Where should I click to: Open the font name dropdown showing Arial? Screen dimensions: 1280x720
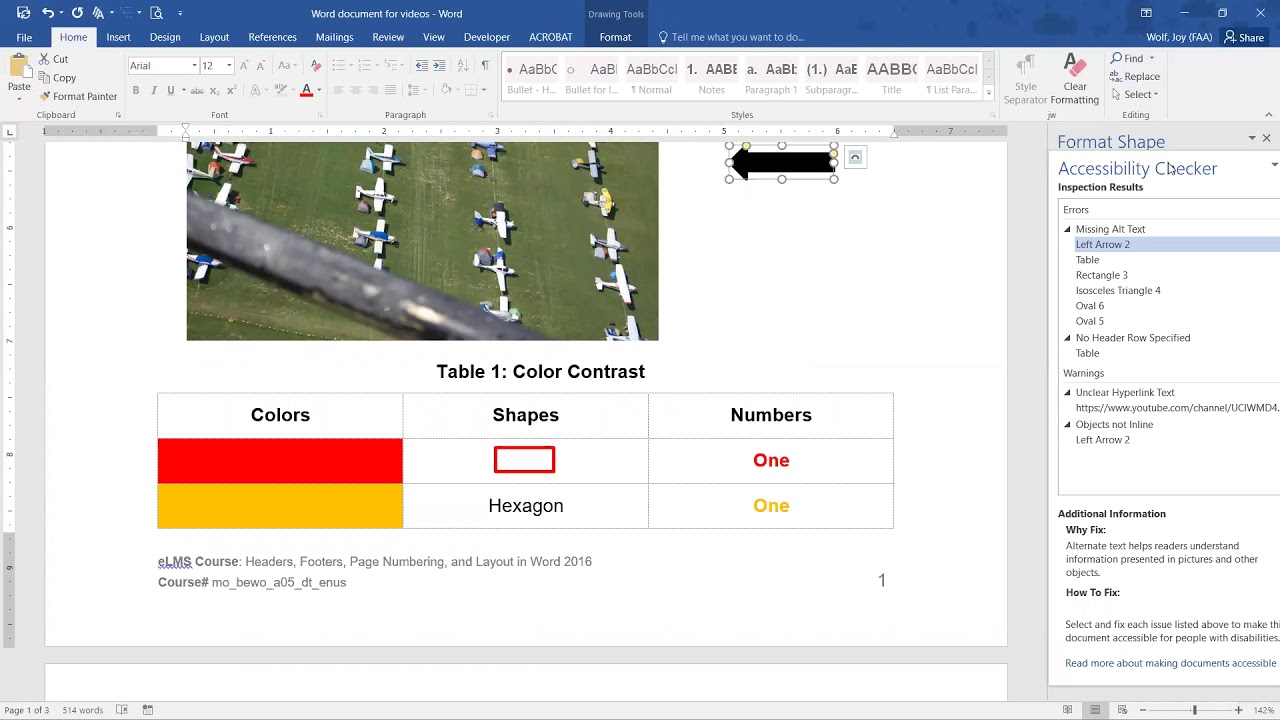tap(193, 66)
